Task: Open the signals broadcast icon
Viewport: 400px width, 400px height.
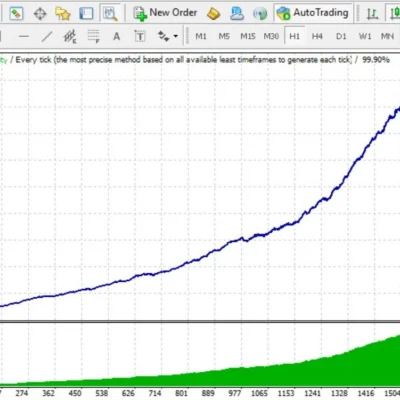Action: point(260,14)
